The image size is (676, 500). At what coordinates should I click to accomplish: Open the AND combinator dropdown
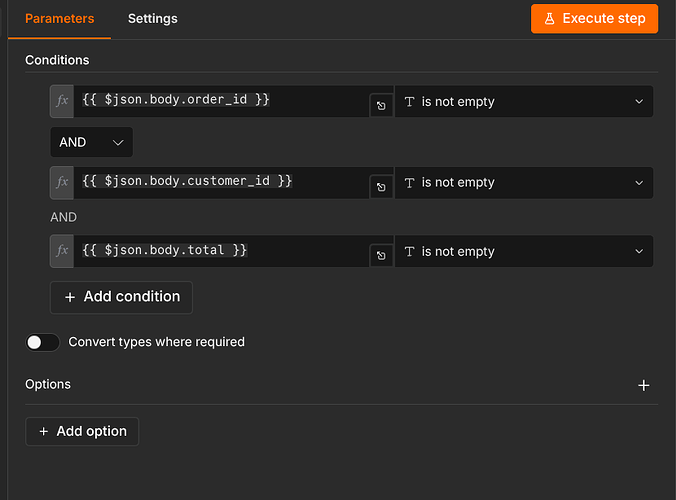tap(91, 142)
